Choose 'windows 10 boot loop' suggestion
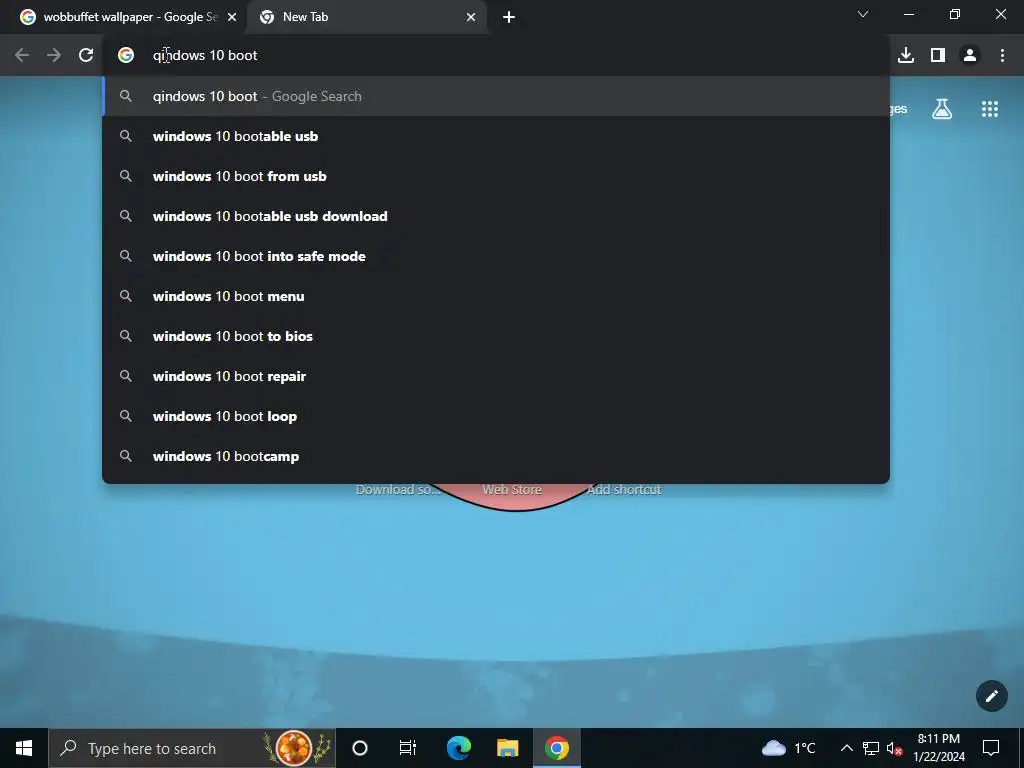The width and height of the screenshot is (1024, 768). [x=496, y=416]
